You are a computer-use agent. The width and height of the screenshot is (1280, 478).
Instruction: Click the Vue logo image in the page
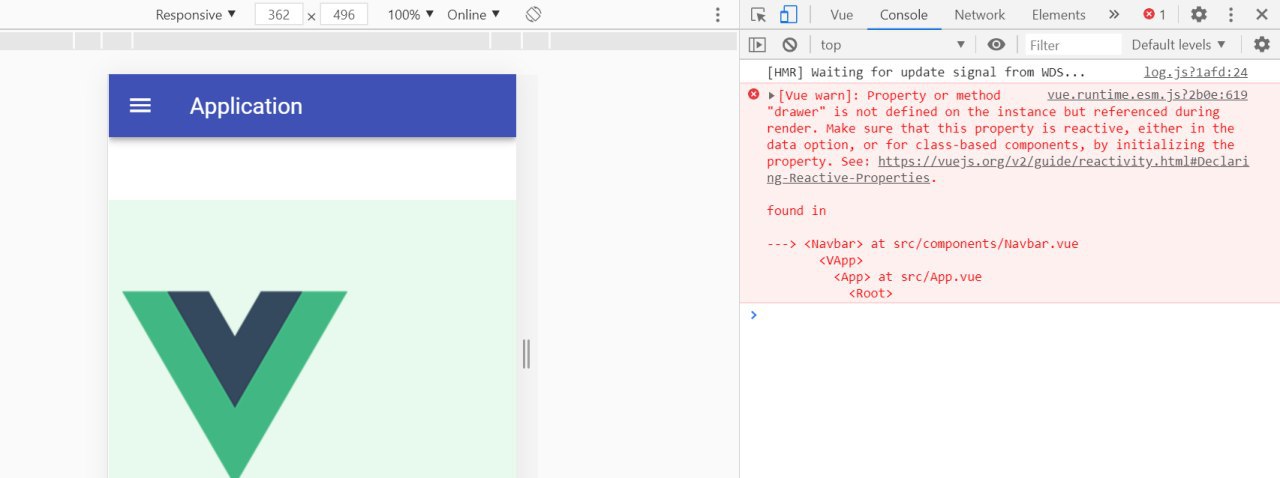[235, 384]
